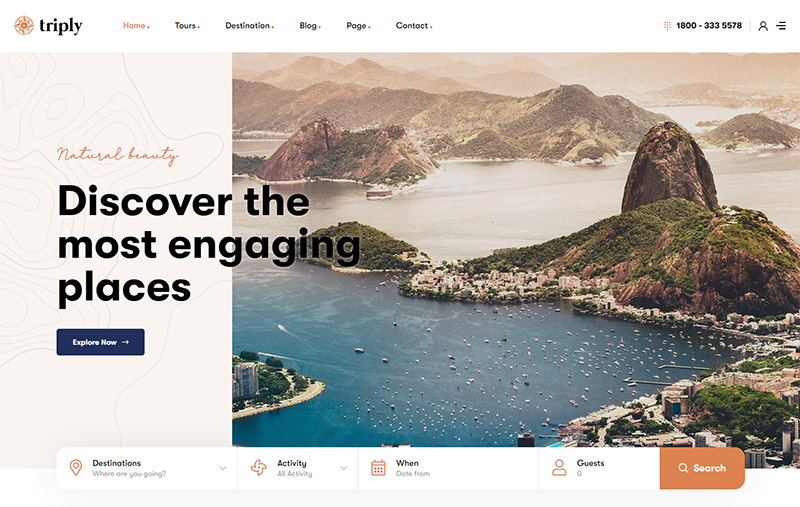Click the Explore Now button

101,342
